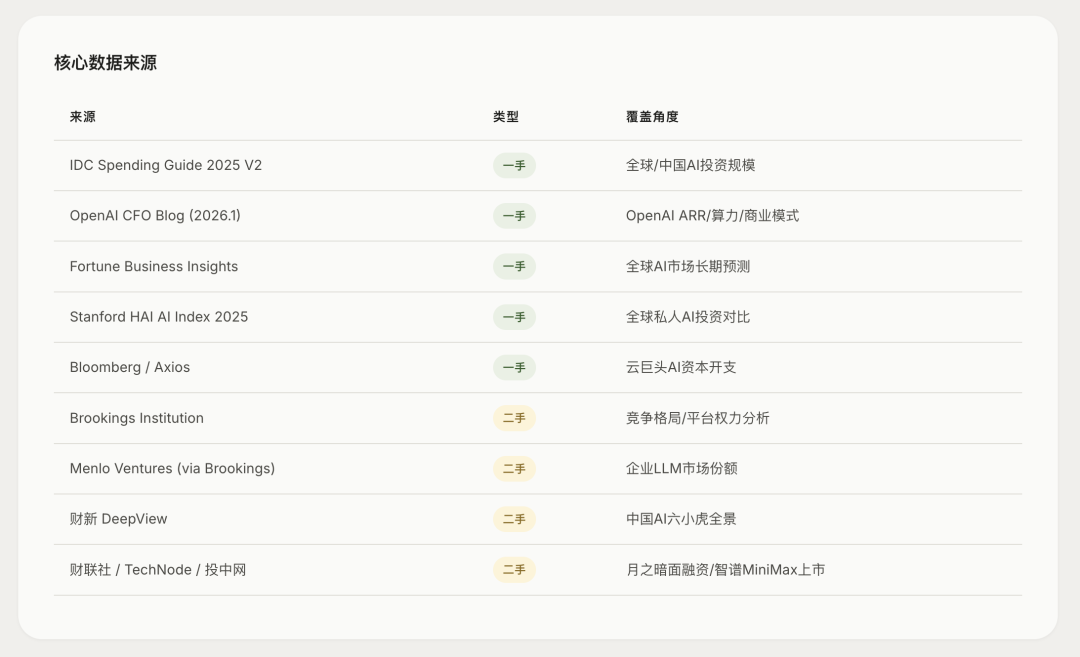1080x657 pixels.
Task: Click the text 中国AI六小虎全景
Action: click(x=681, y=519)
